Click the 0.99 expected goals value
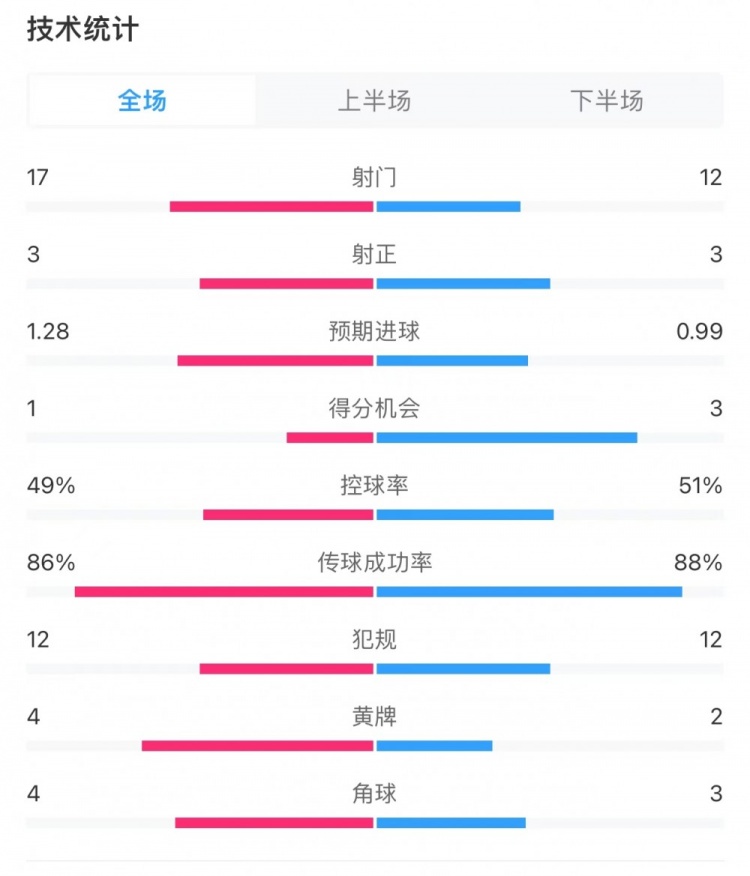Image resolution: width=750 pixels, height=876 pixels. 699,331
